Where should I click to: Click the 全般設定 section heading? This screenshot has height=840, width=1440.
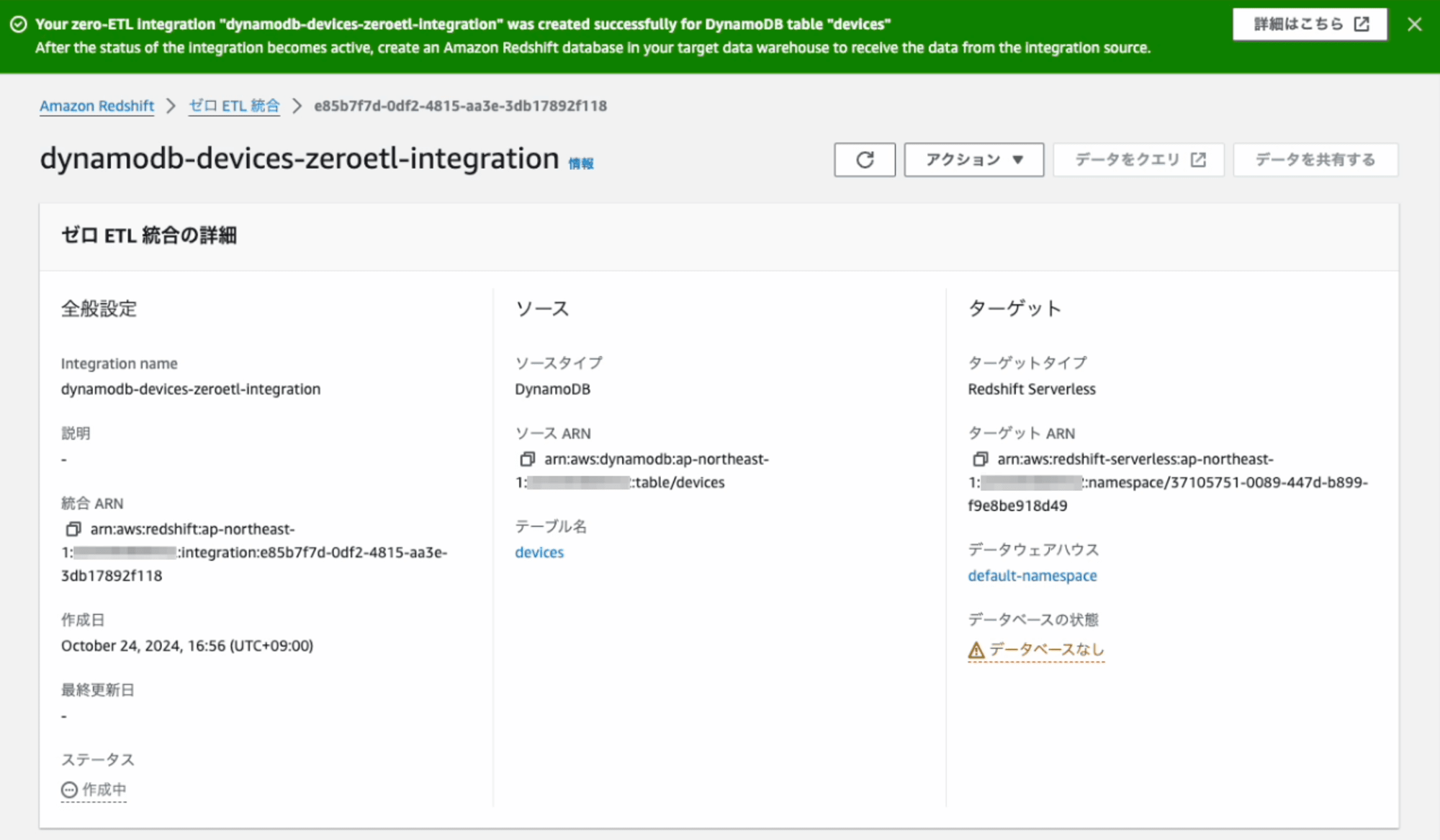pos(99,309)
